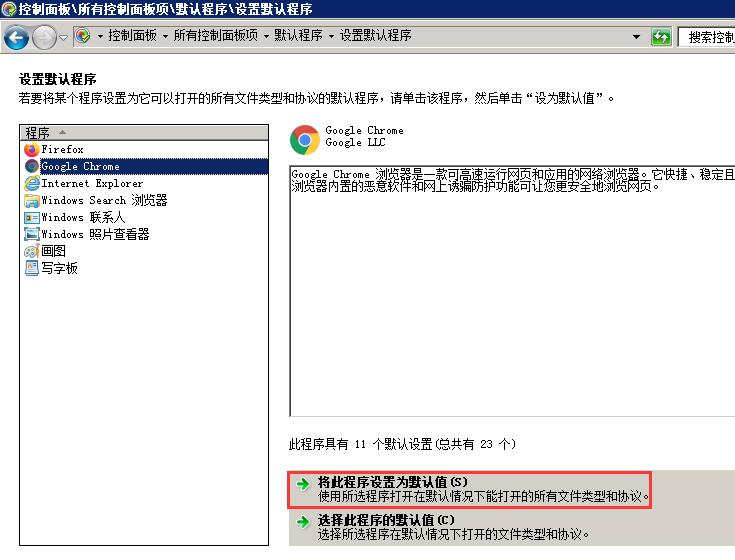Click 将此程序设置为默认值(S)

(392, 482)
